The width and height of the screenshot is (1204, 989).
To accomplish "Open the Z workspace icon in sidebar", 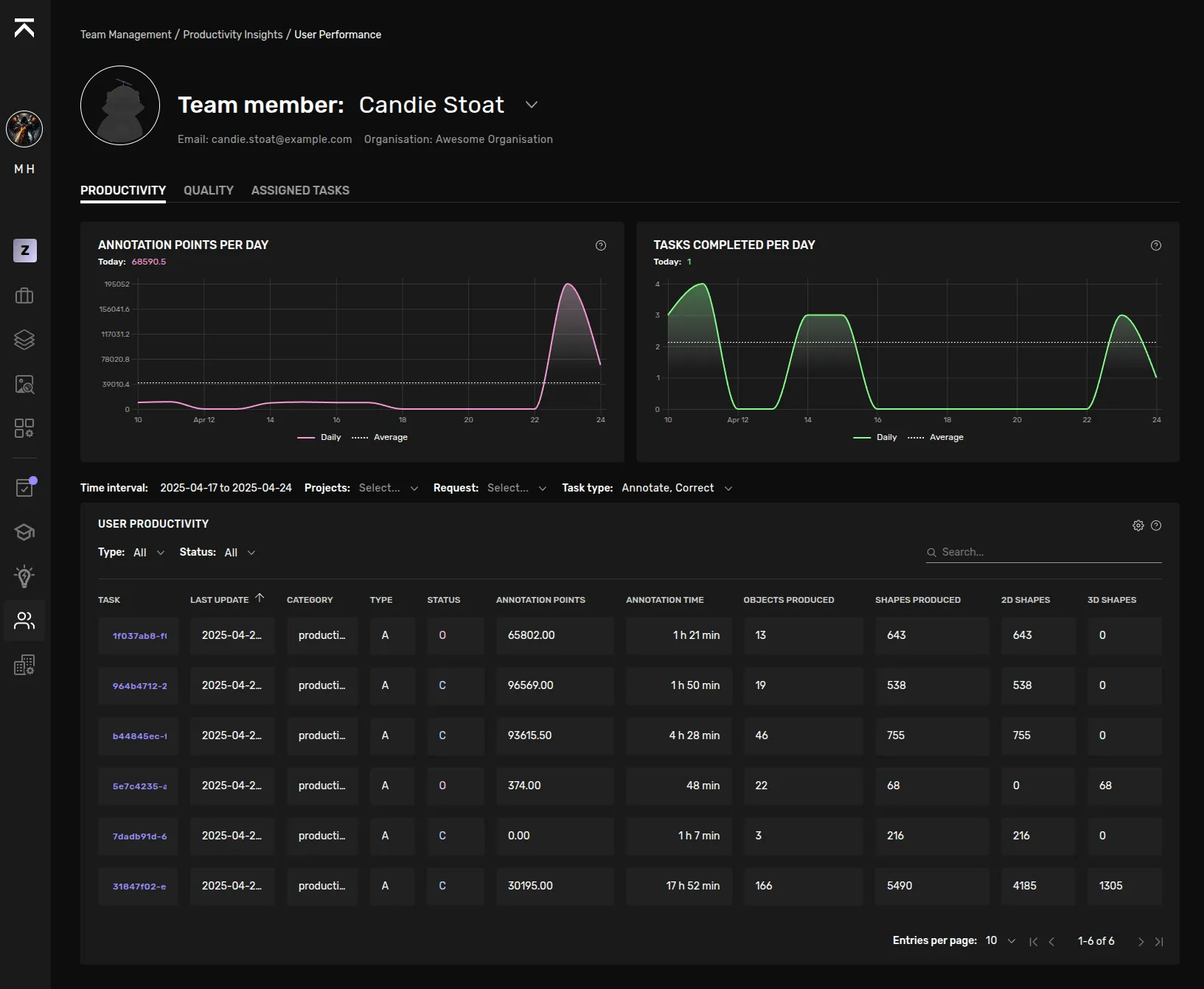I will tap(25, 251).
